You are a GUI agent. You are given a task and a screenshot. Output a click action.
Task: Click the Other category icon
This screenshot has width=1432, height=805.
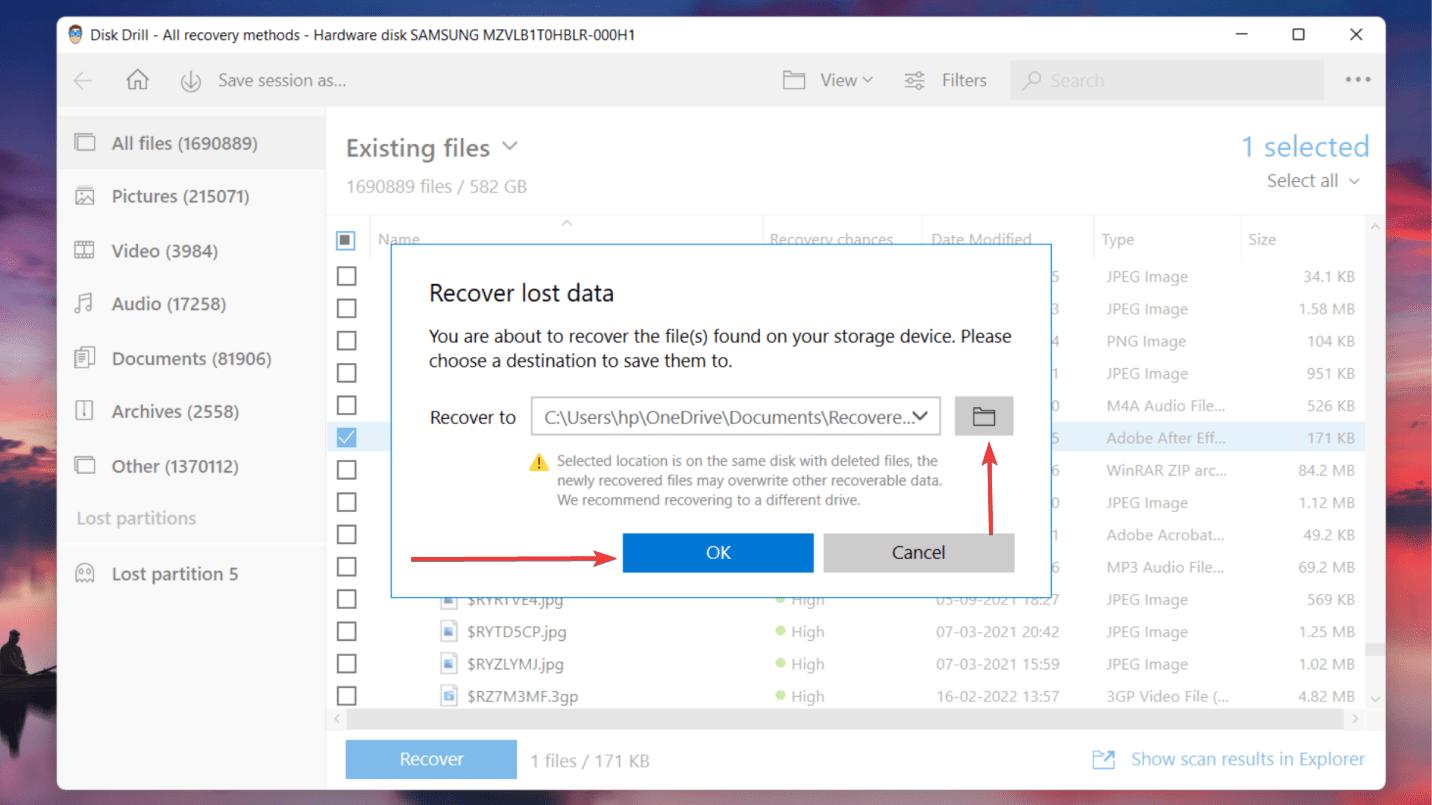85,465
